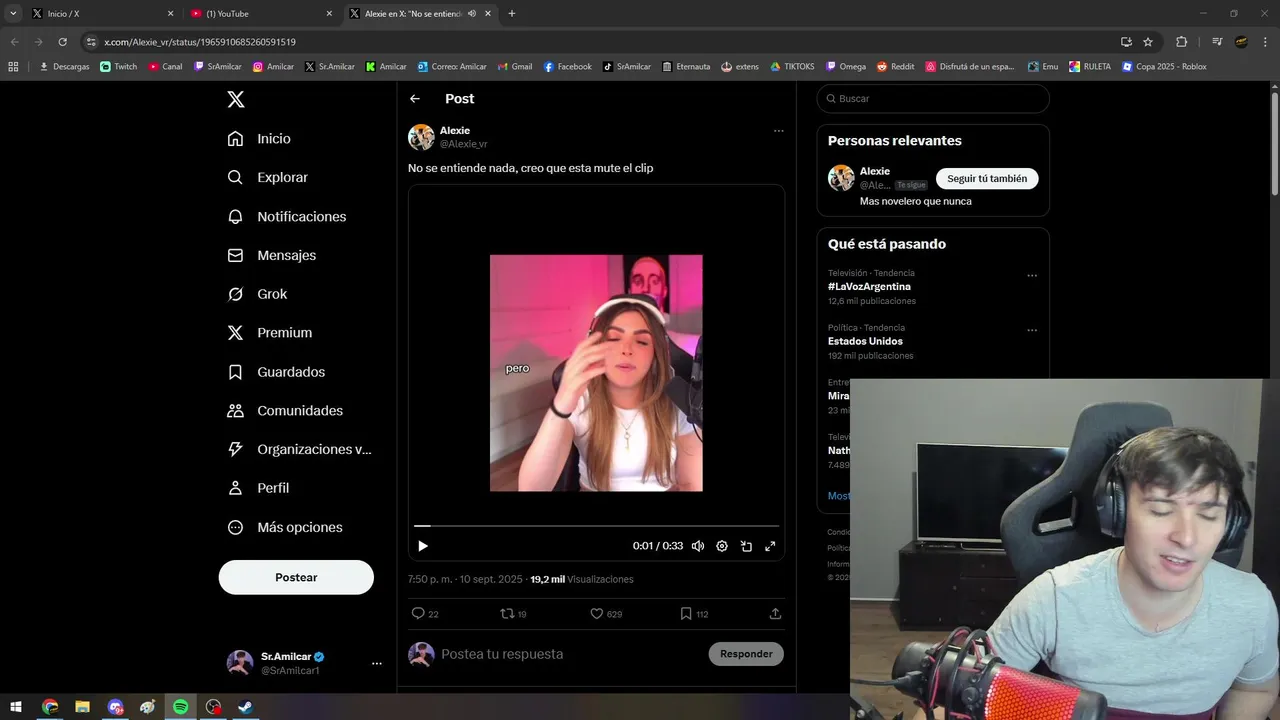Image resolution: width=1280 pixels, height=720 pixels.
Task: Open the Estados Unidos trend
Action: [x=865, y=341]
